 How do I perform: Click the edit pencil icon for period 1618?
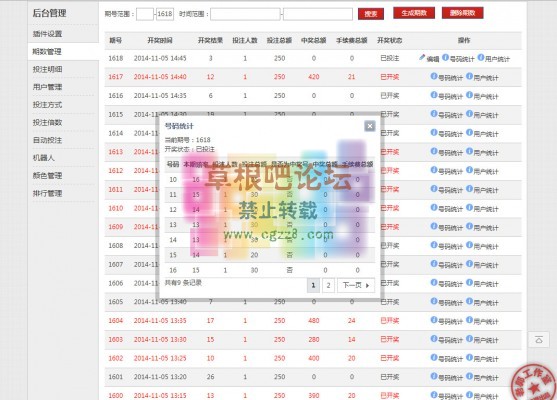coord(422,57)
